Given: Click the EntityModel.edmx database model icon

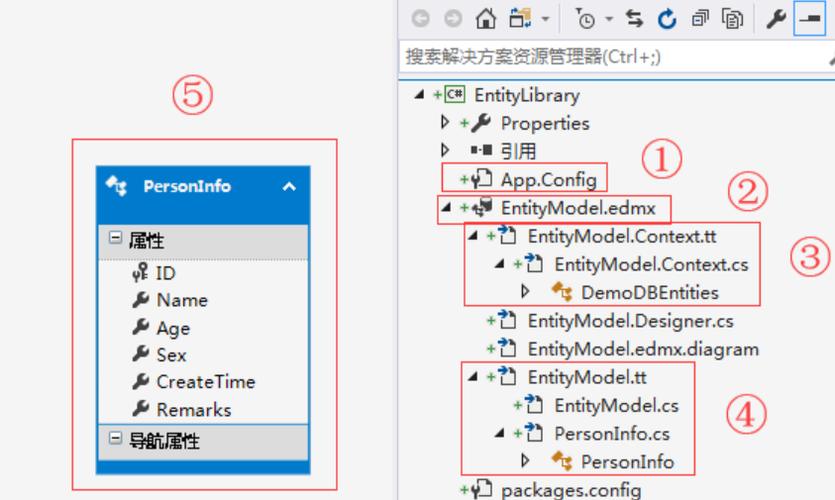Looking at the screenshot, I should [482, 207].
